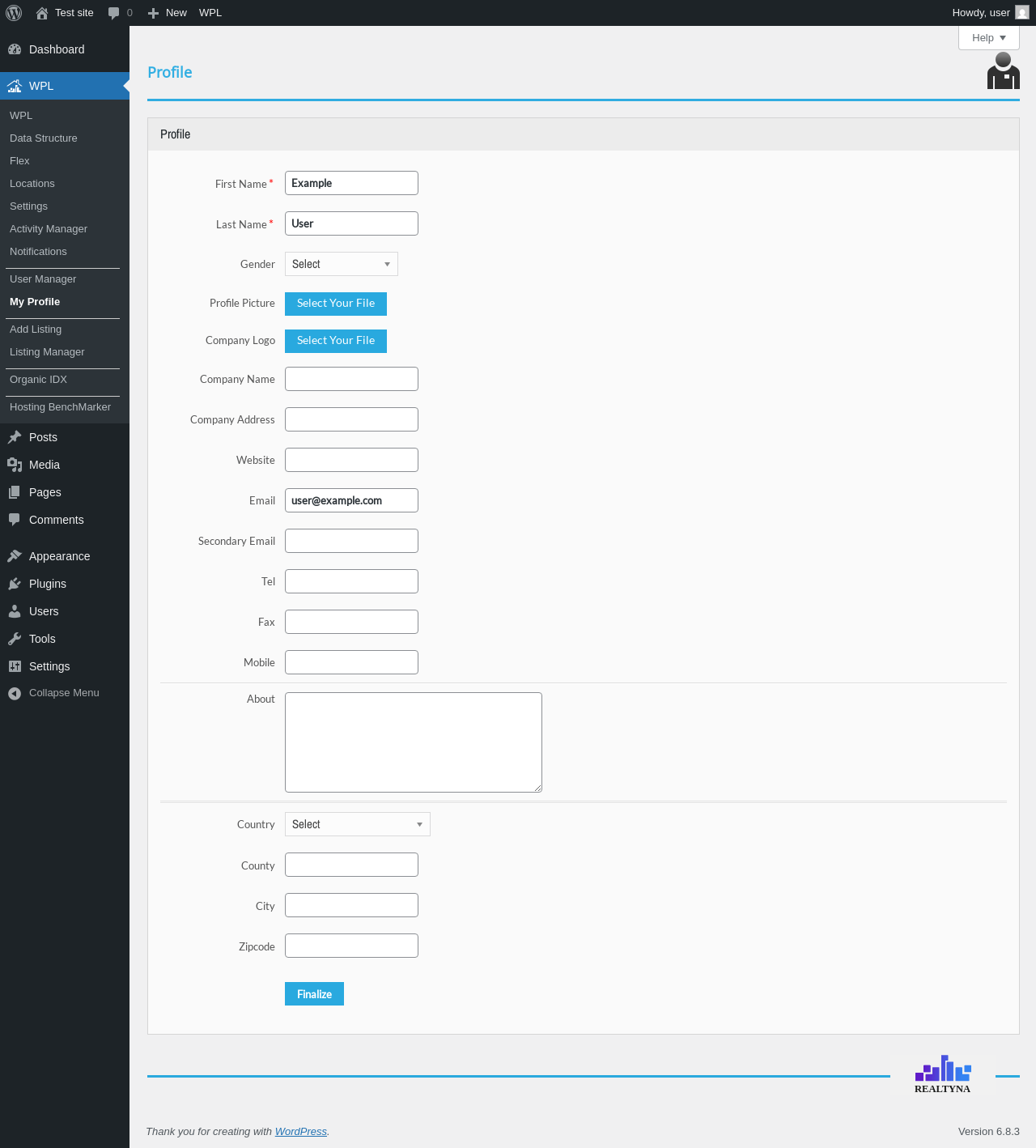Open User Manager menu item
1036x1148 pixels.
point(43,279)
